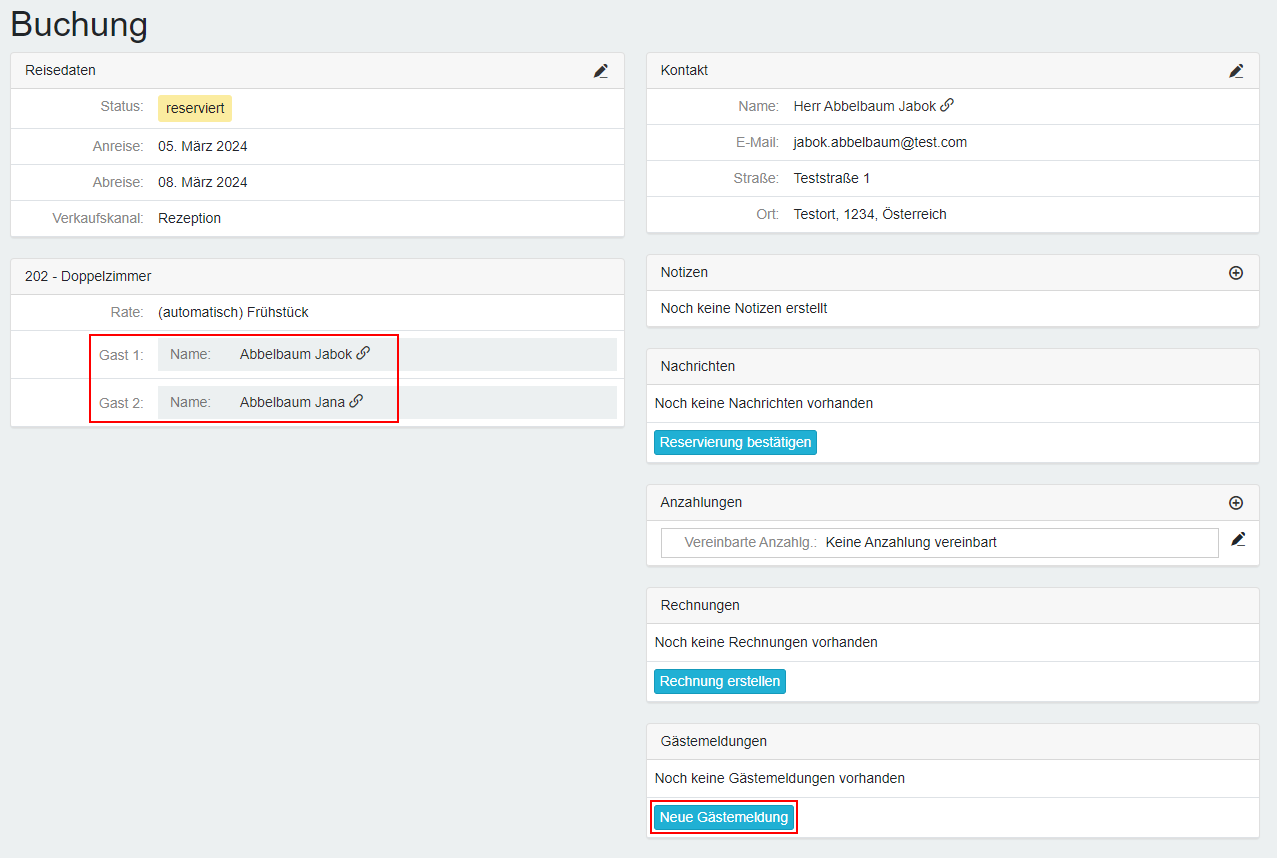Add a deposit using Anzahlungen plus icon
The width and height of the screenshot is (1277, 858).
(1236, 503)
